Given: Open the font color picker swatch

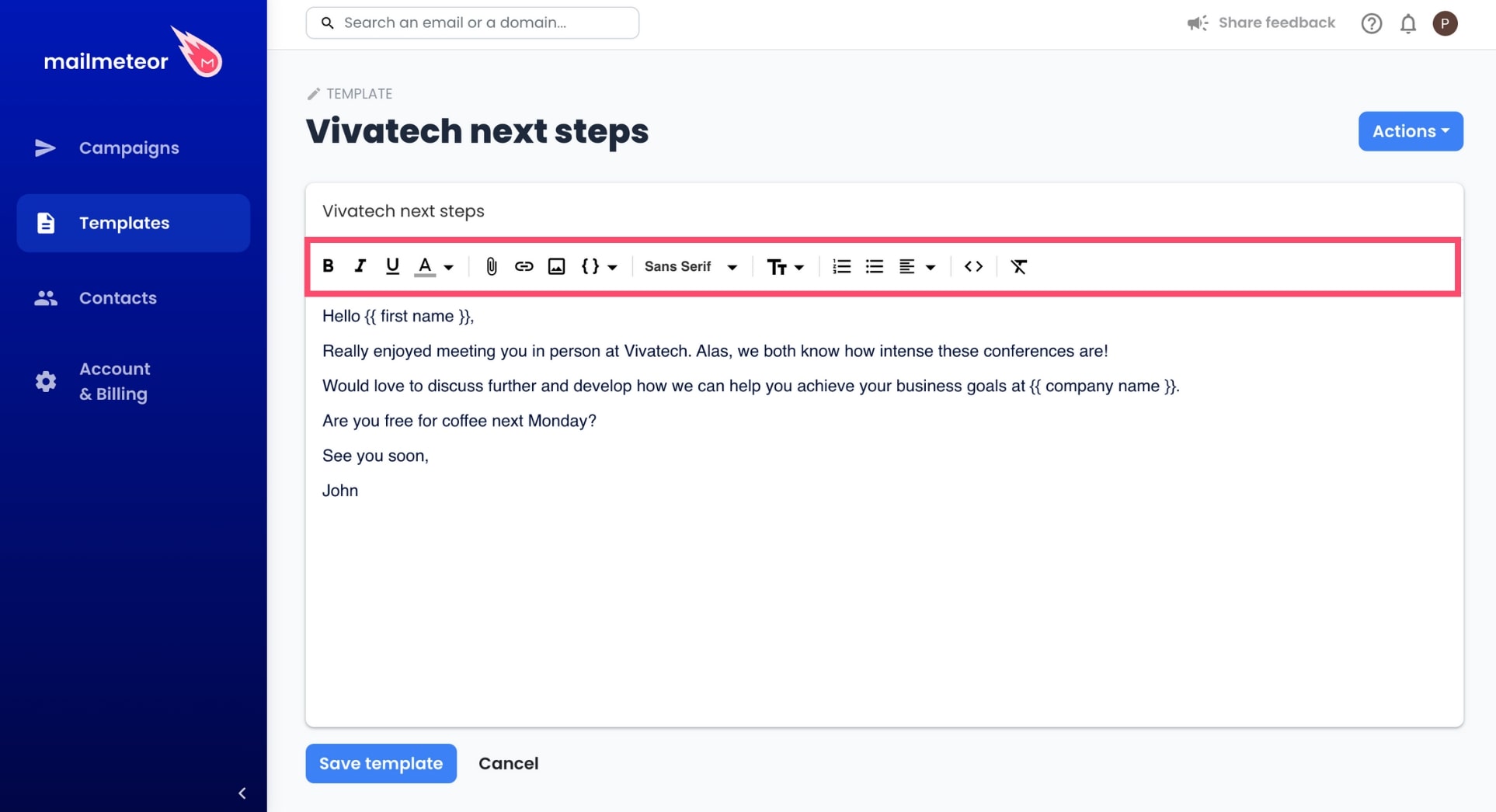Looking at the screenshot, I should click(x=424, y=266).
